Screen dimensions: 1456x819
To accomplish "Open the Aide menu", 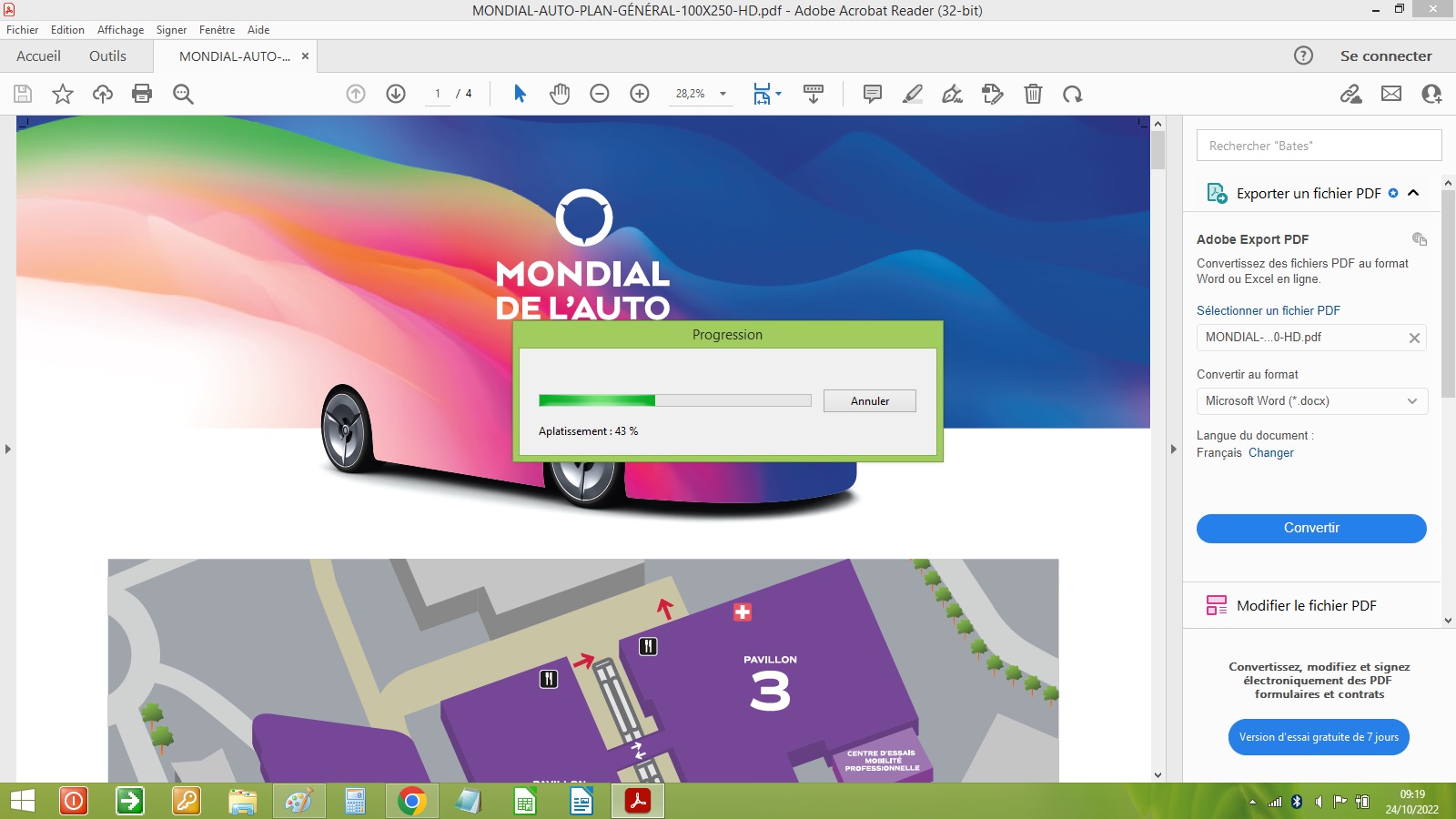I will click(x=258, y=30).
